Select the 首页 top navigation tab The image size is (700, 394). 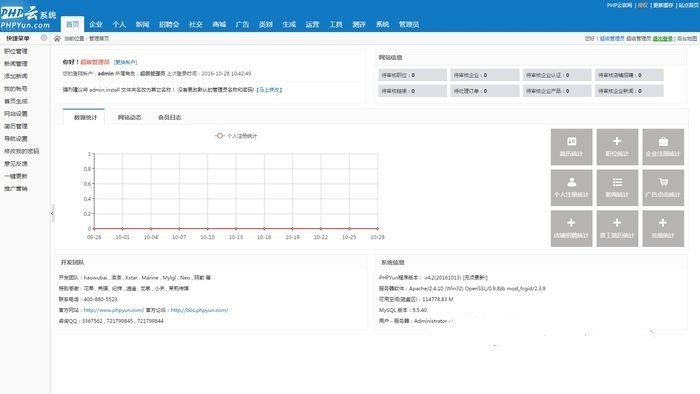point(72,24)
